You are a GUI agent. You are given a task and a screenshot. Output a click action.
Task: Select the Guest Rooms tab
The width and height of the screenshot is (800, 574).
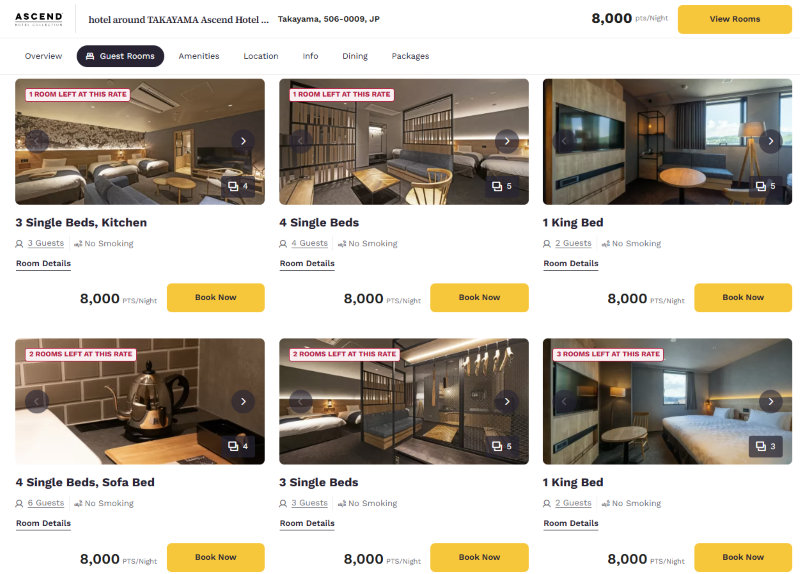120,56
